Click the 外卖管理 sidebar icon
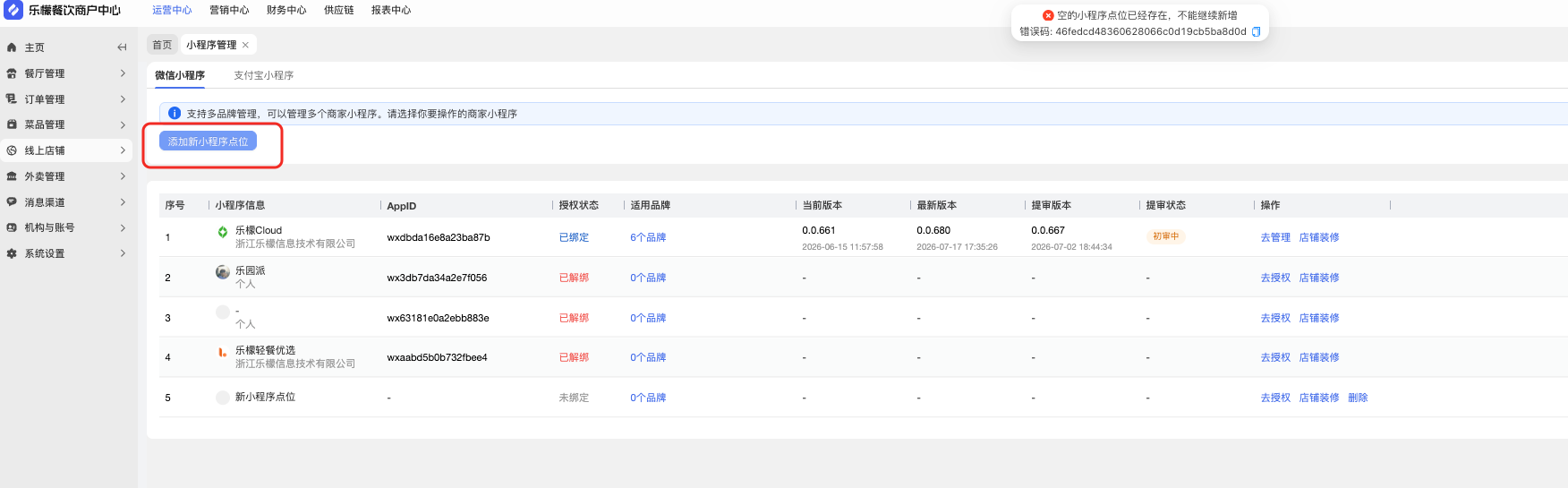The height and width of the screenshot is (488, 1568). tap(12, 176)
